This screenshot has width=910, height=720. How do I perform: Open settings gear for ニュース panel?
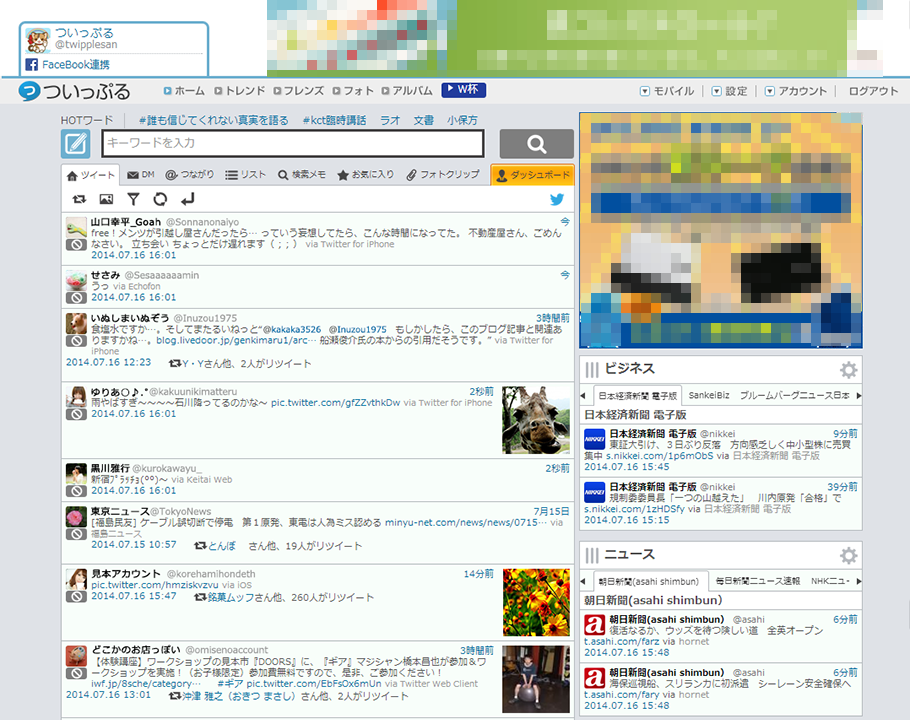(848, 556)
